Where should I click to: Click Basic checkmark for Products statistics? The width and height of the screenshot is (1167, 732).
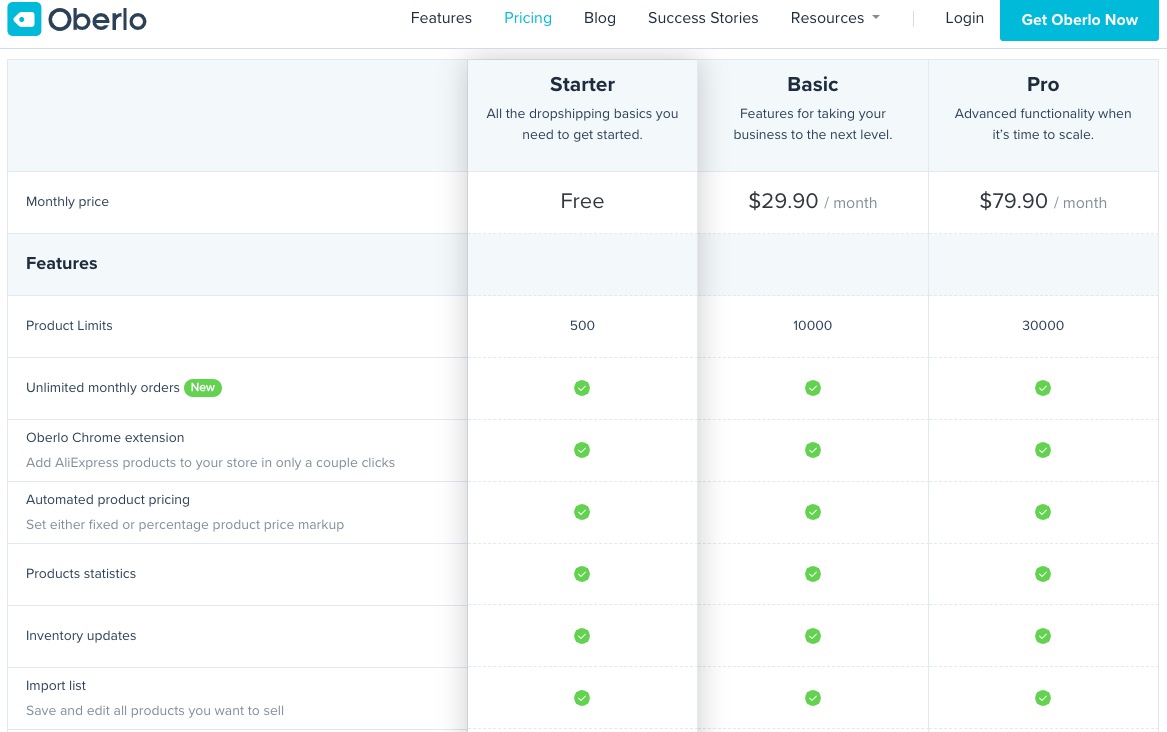point(813,574)
